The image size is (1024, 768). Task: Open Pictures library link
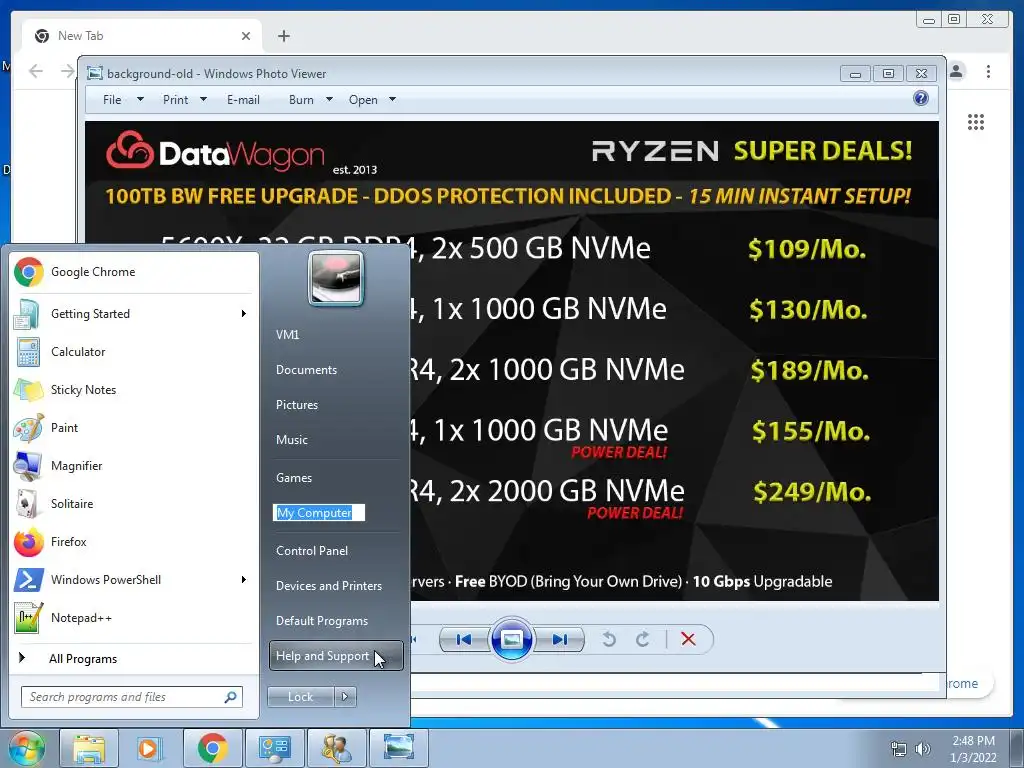(336, 405)
